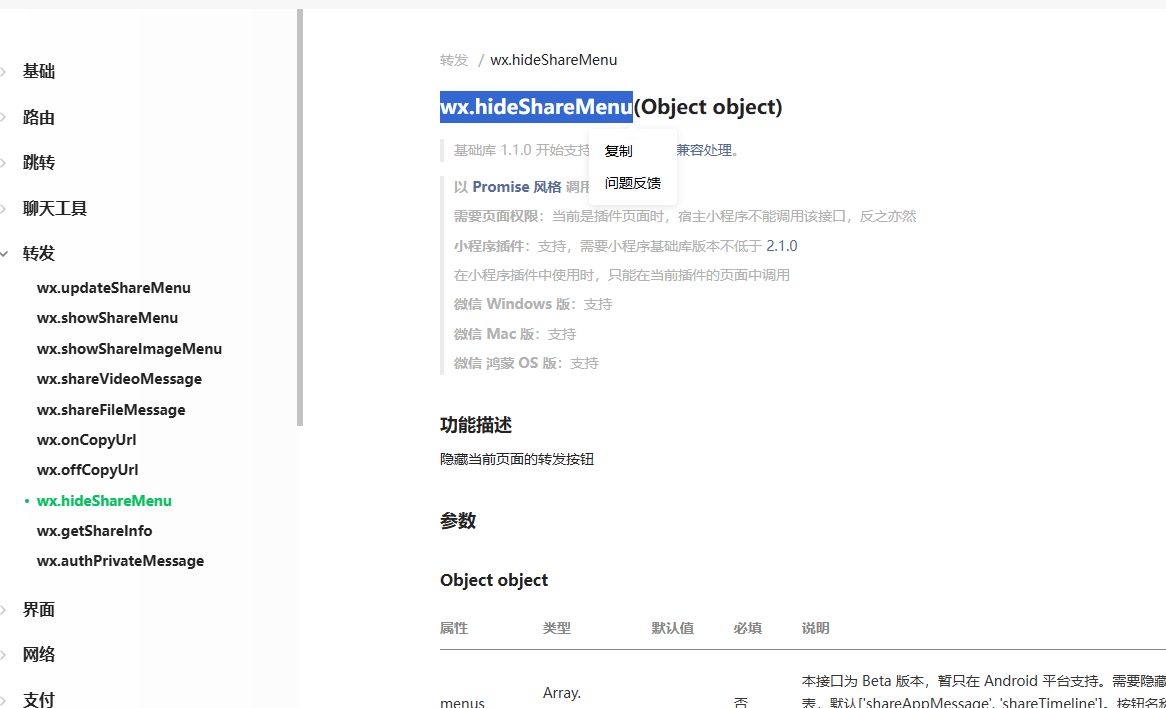Open wx.shareFileMessage doc page
The image size is (1166, 708).
click(111, 410)
